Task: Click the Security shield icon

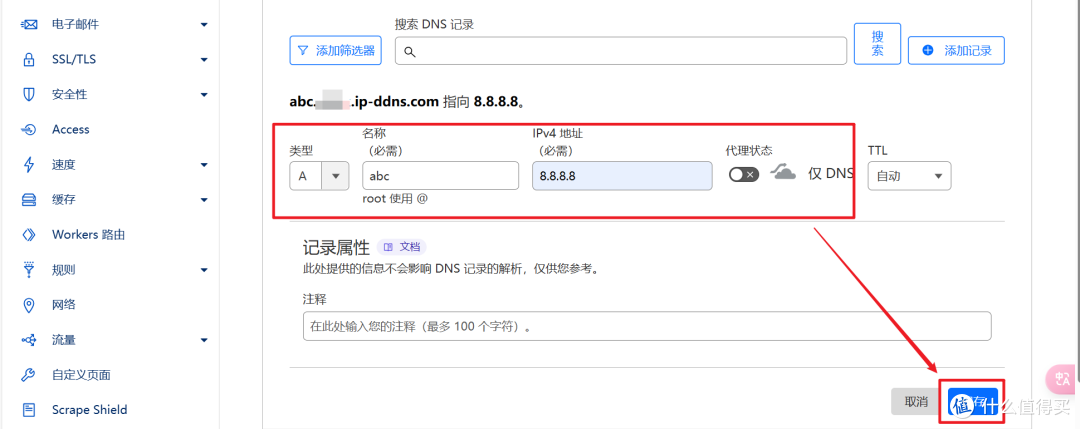Action: click(28, 94)
